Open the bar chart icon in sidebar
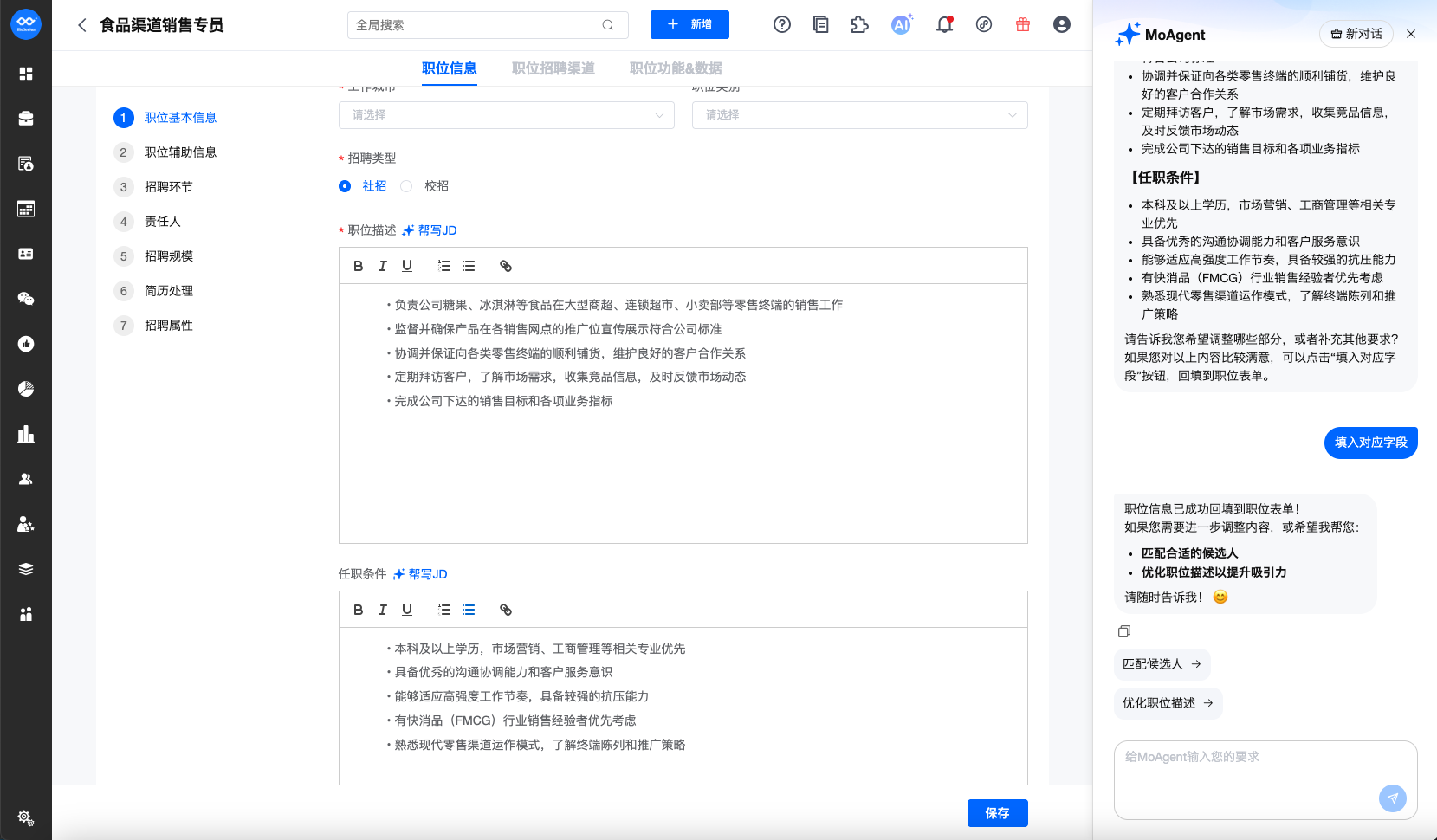1437x840 pixels. pyautogui.click(x=26, y=434)
